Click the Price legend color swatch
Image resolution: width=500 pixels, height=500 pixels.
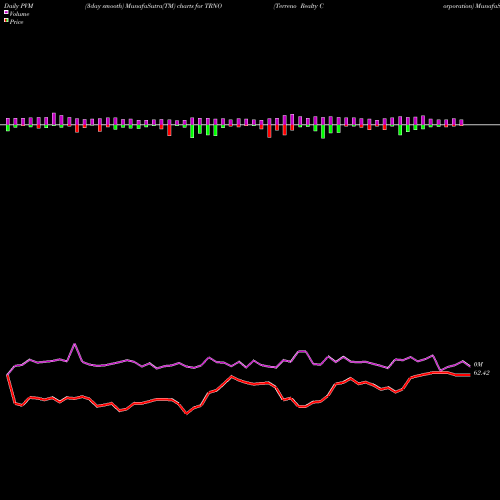[6, 21]
